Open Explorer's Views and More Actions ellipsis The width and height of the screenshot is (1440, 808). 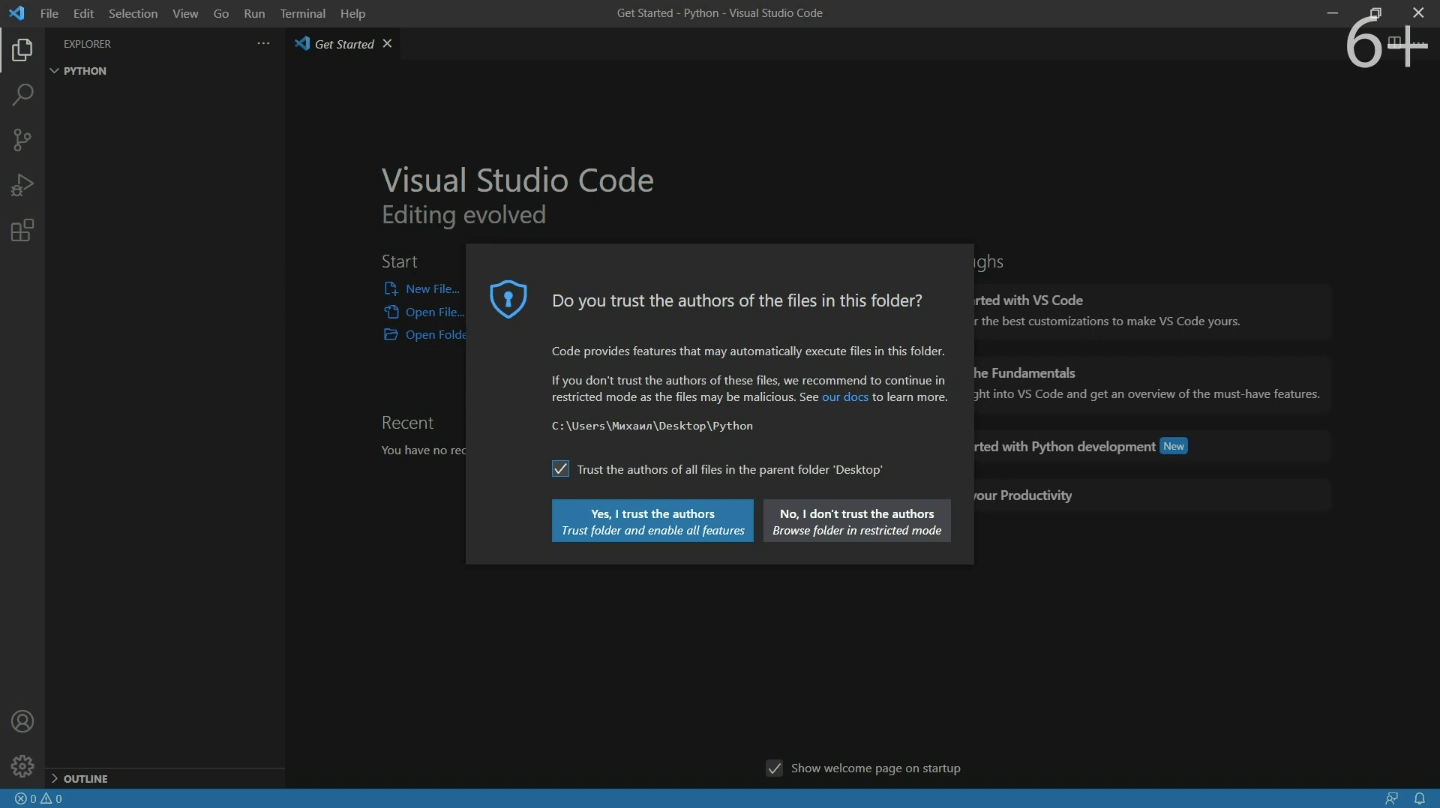pyautogui.click(x=263, y=44)
